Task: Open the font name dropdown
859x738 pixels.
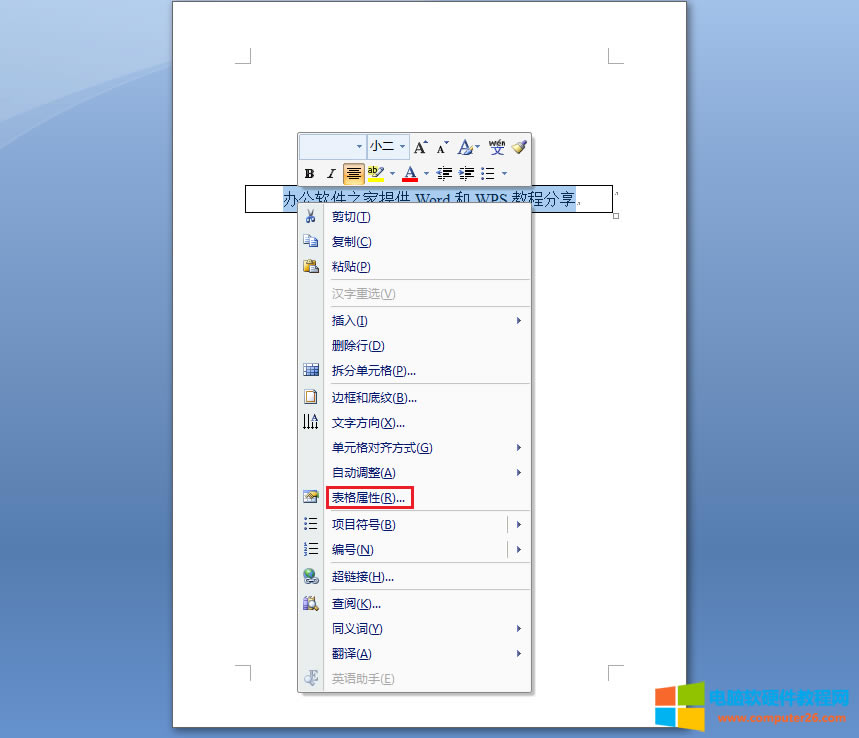Action: (332, 147)
